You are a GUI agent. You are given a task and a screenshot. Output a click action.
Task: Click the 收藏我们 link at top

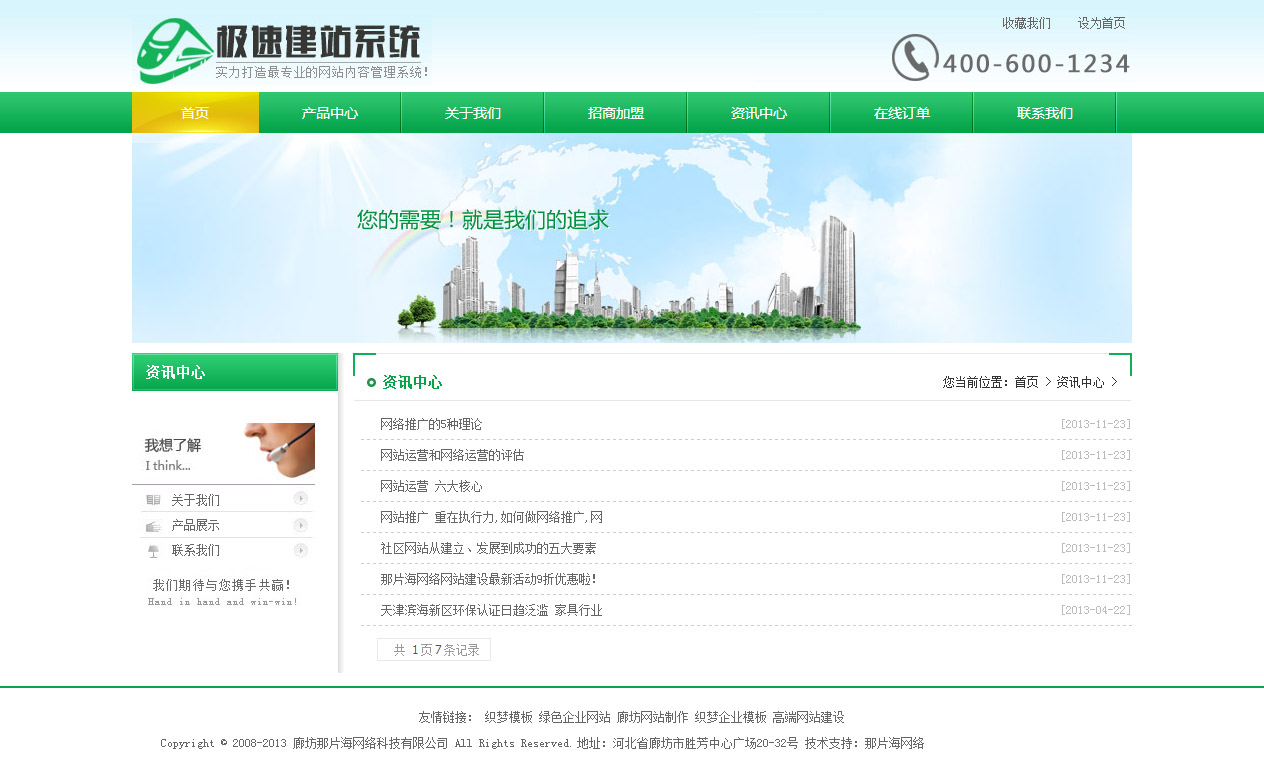[x=1026, y=23]
